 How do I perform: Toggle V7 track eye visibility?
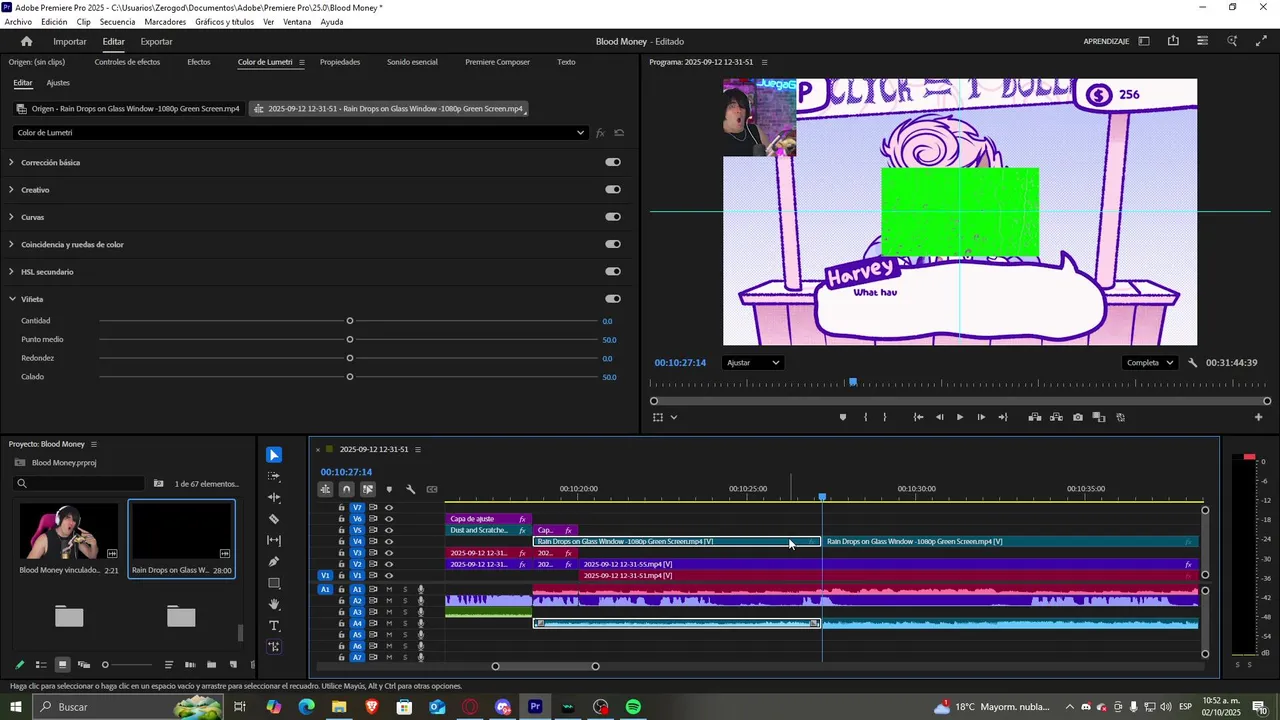click(389, 508)
